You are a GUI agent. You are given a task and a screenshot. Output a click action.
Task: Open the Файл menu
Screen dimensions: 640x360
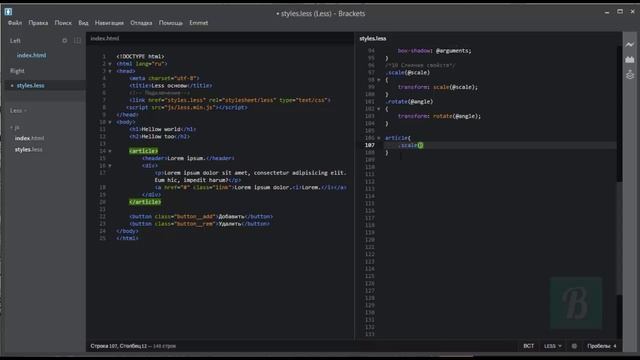click(15, 23)
